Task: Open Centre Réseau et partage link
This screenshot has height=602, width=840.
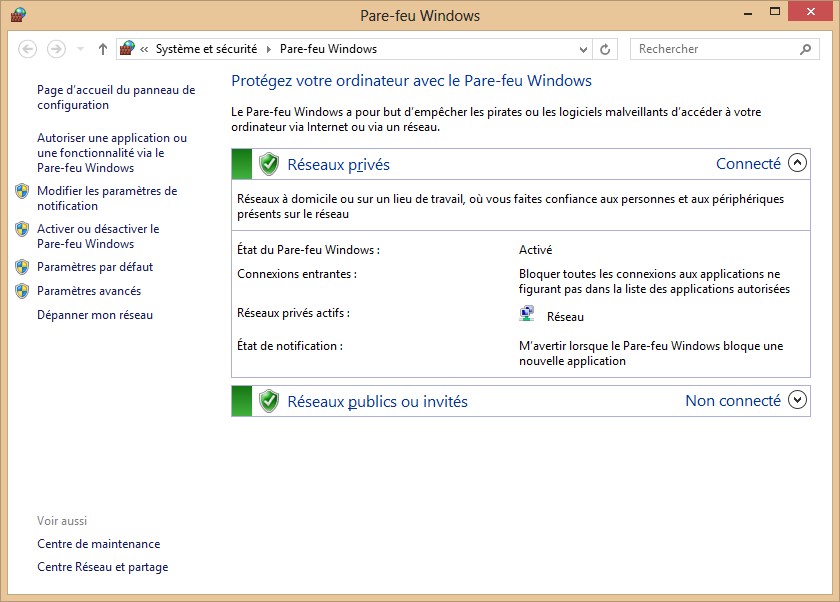Action: click(102, 567)
